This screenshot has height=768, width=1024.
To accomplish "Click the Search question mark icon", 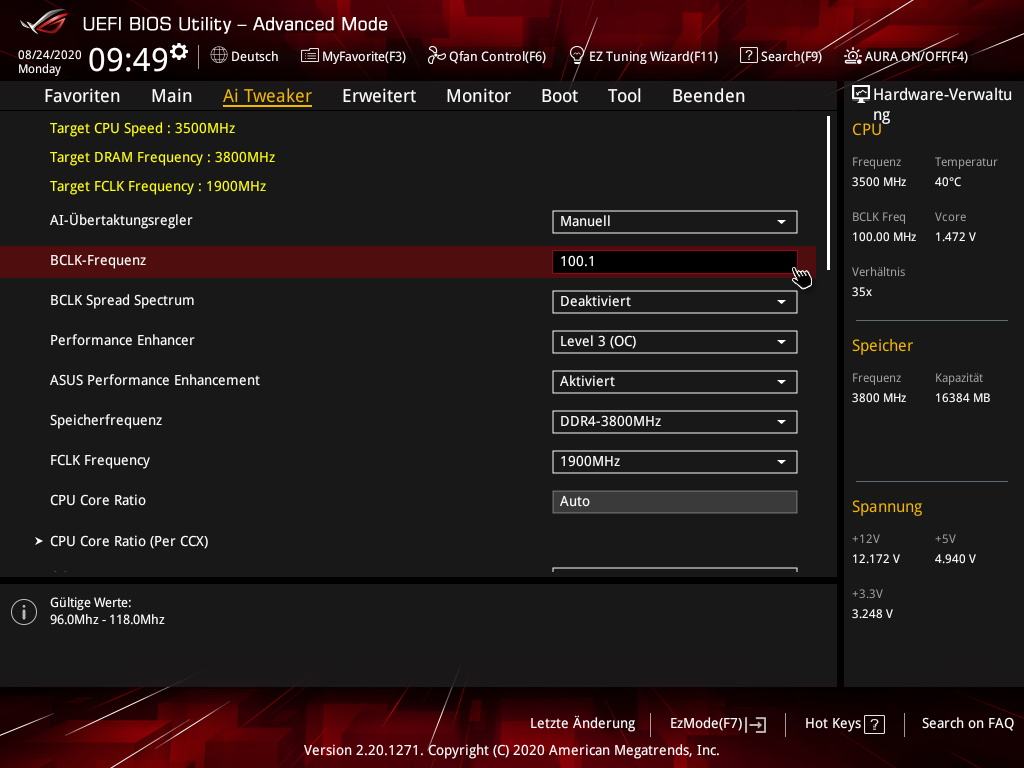I will point(748,56).
